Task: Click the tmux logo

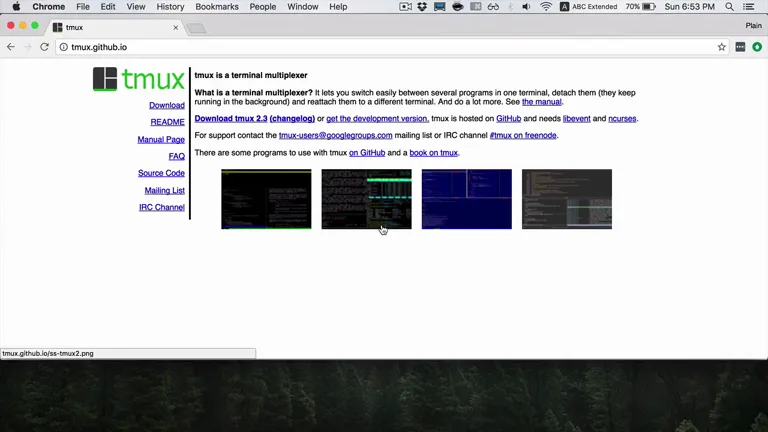Action: [139, 79]
